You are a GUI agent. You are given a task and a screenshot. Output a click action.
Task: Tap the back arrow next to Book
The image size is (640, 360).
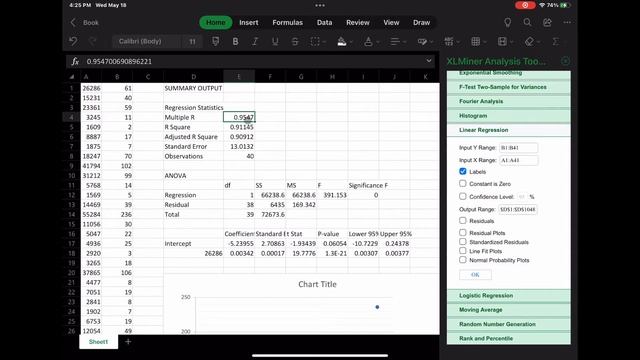pos(73,22)
